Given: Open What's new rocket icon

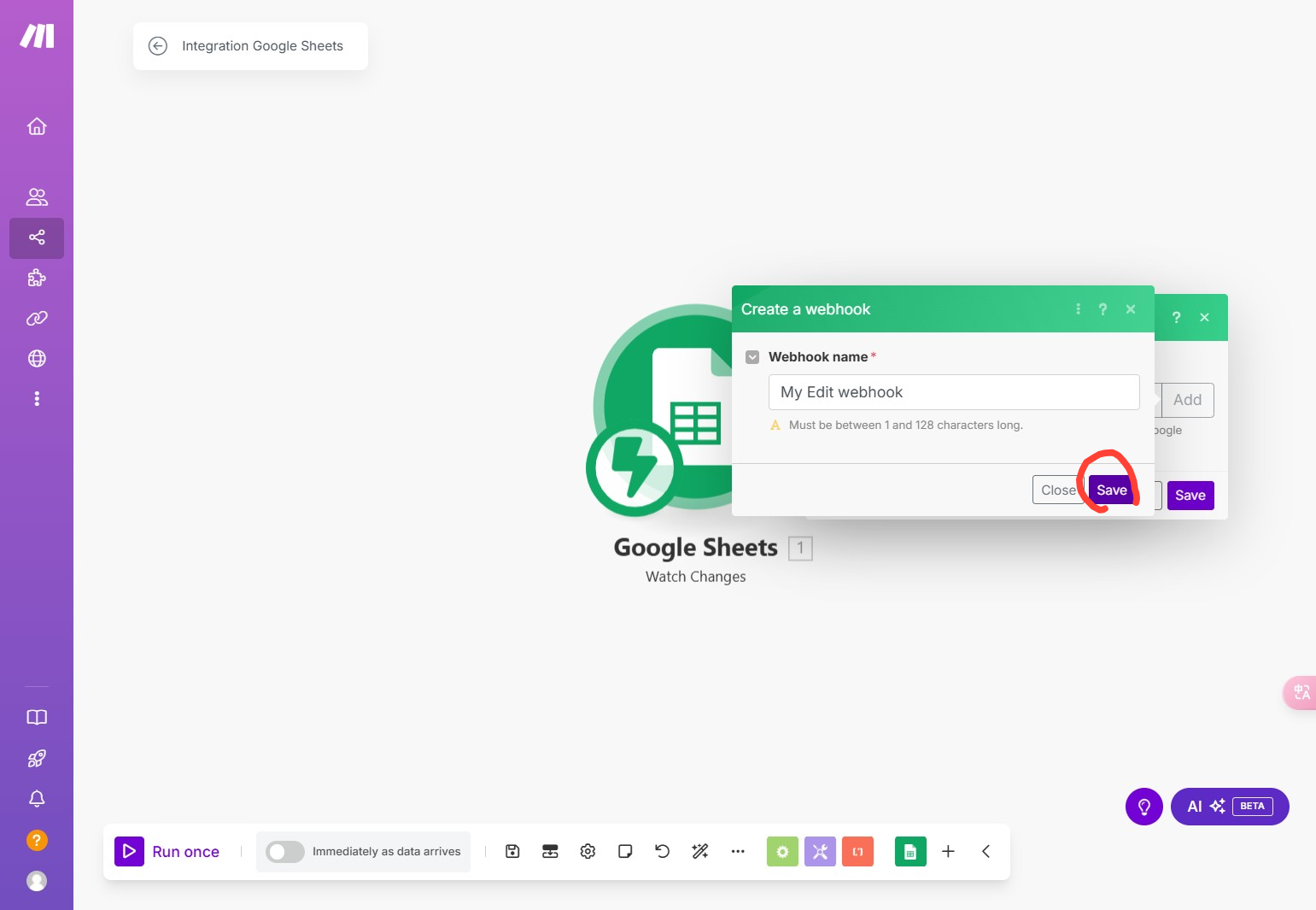Looking at the screenshot, I should tap(37, 758).
